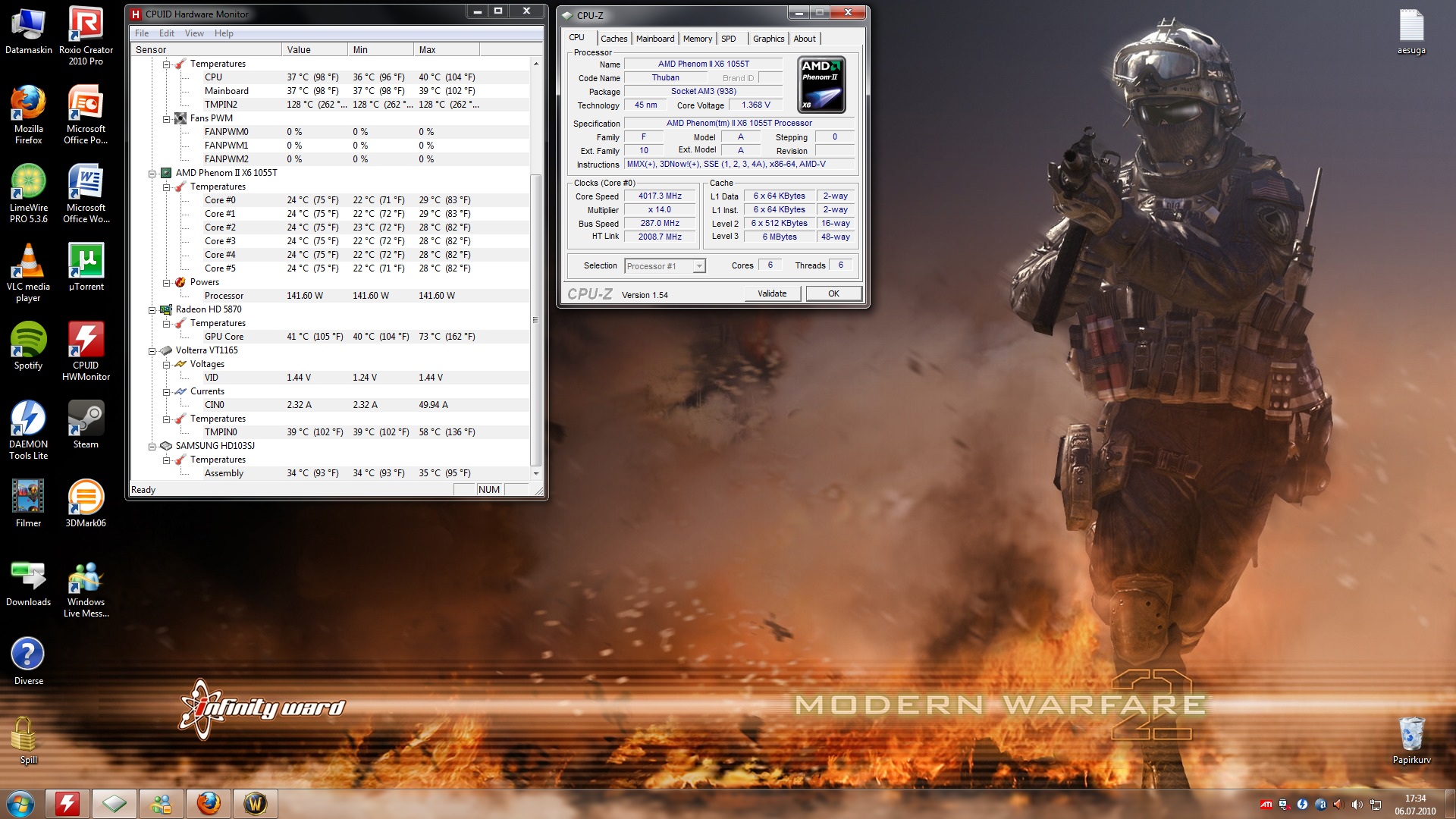Open HWMonitor View menu
This screenshot has width=1456, height=819.
click(x=194, y=33)
